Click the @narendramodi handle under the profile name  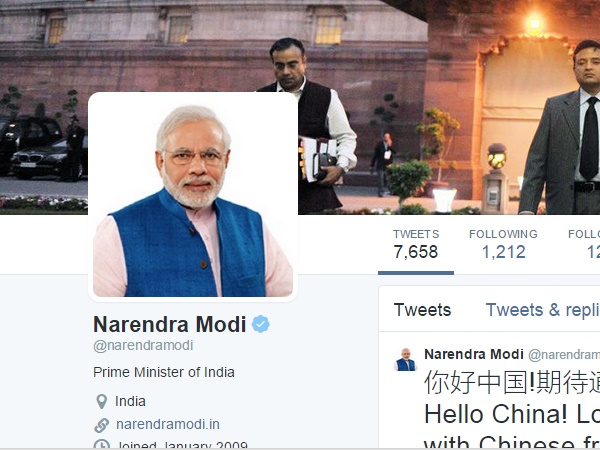143,345
